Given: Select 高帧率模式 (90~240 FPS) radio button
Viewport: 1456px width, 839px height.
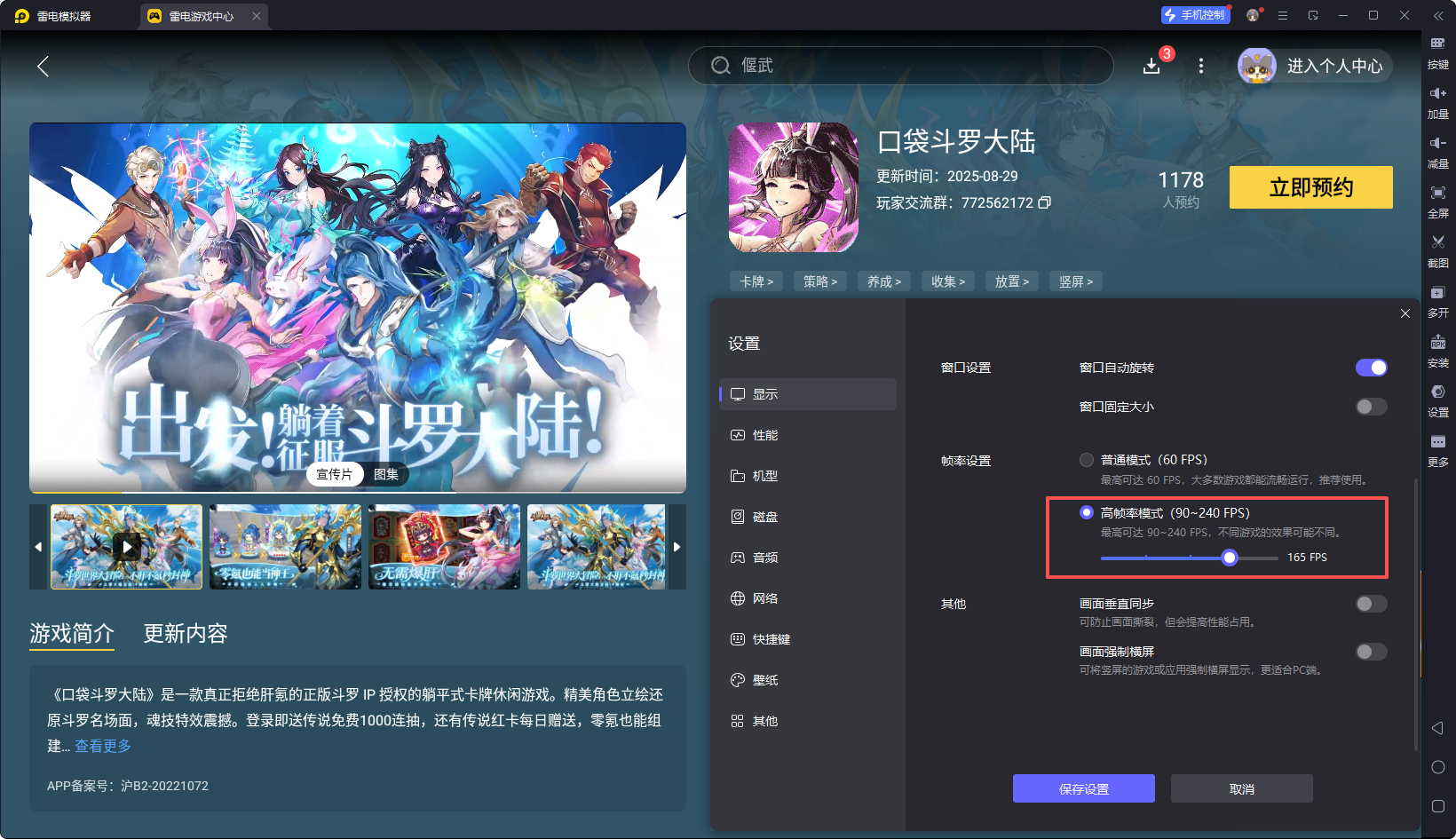Looking at the screenshot, I should [x=1087, y=512].
